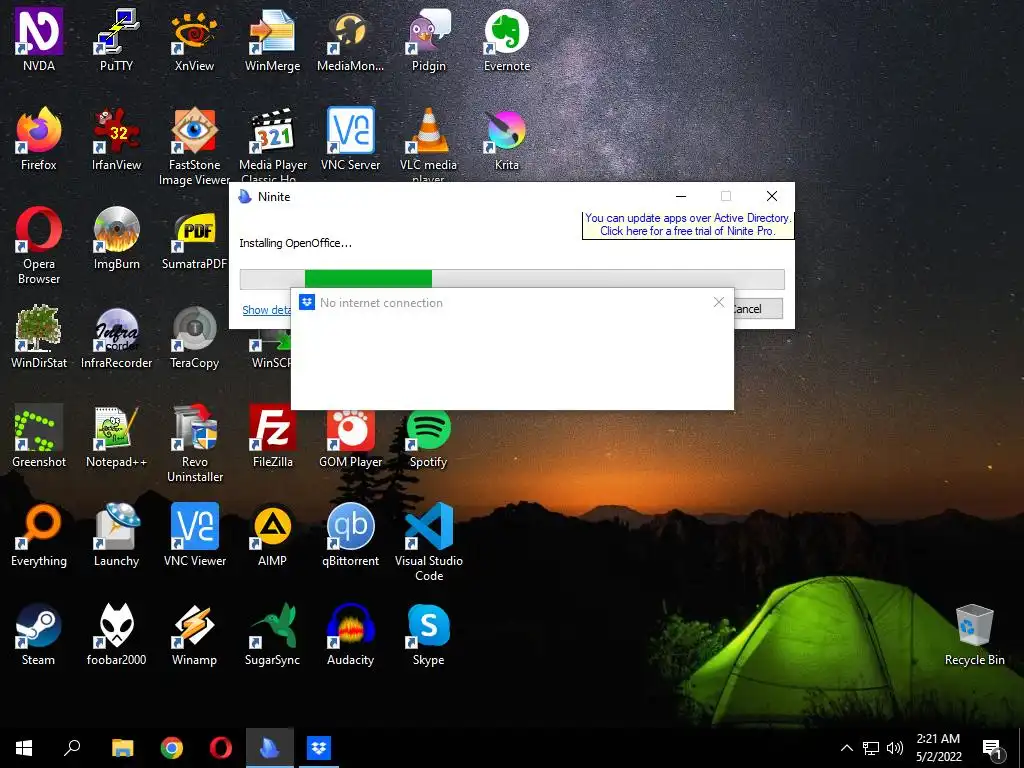The height and width of the screenshot is (768, 1024).
Task: Open File Explorer from the taskbar
Action: [x=123, y=748]
